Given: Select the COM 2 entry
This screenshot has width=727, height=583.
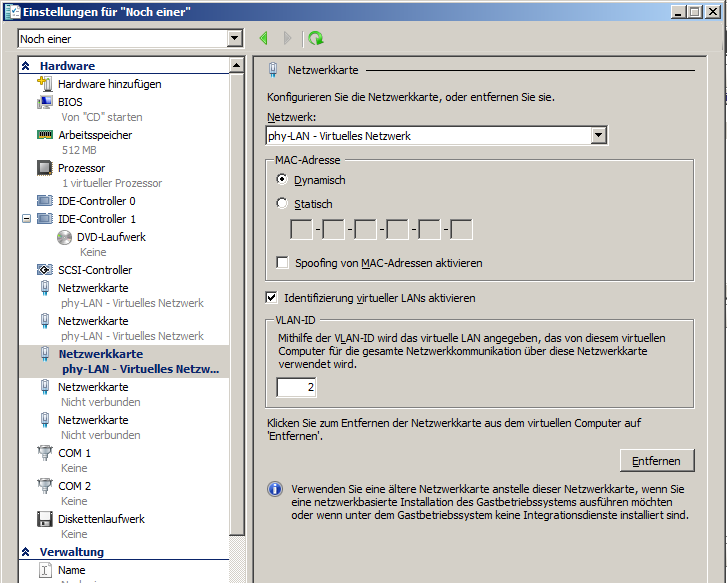Looking at the screenshot, I should coord(74,486).
